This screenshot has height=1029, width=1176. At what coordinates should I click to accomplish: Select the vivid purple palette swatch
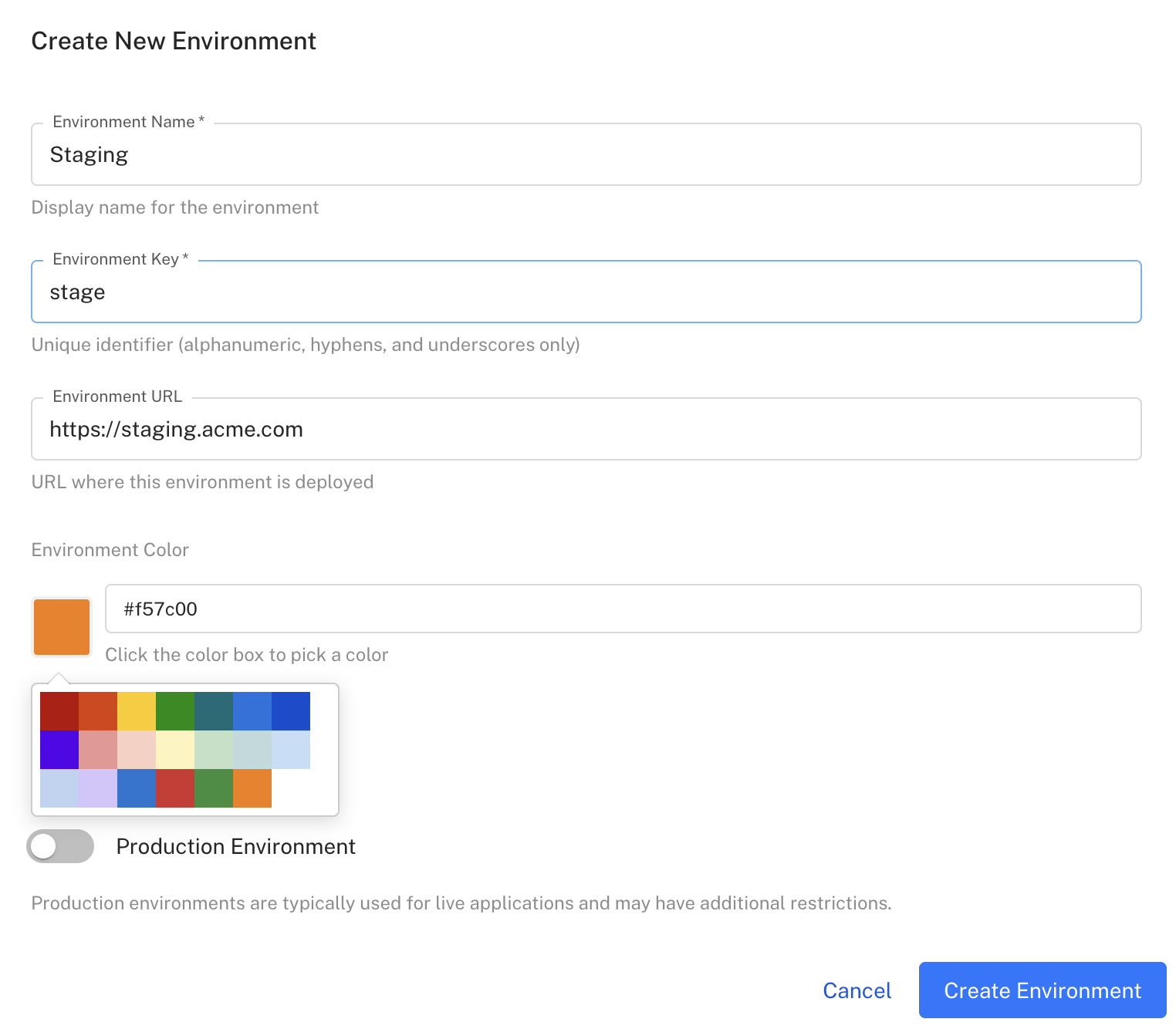click(x=59, y=750)
